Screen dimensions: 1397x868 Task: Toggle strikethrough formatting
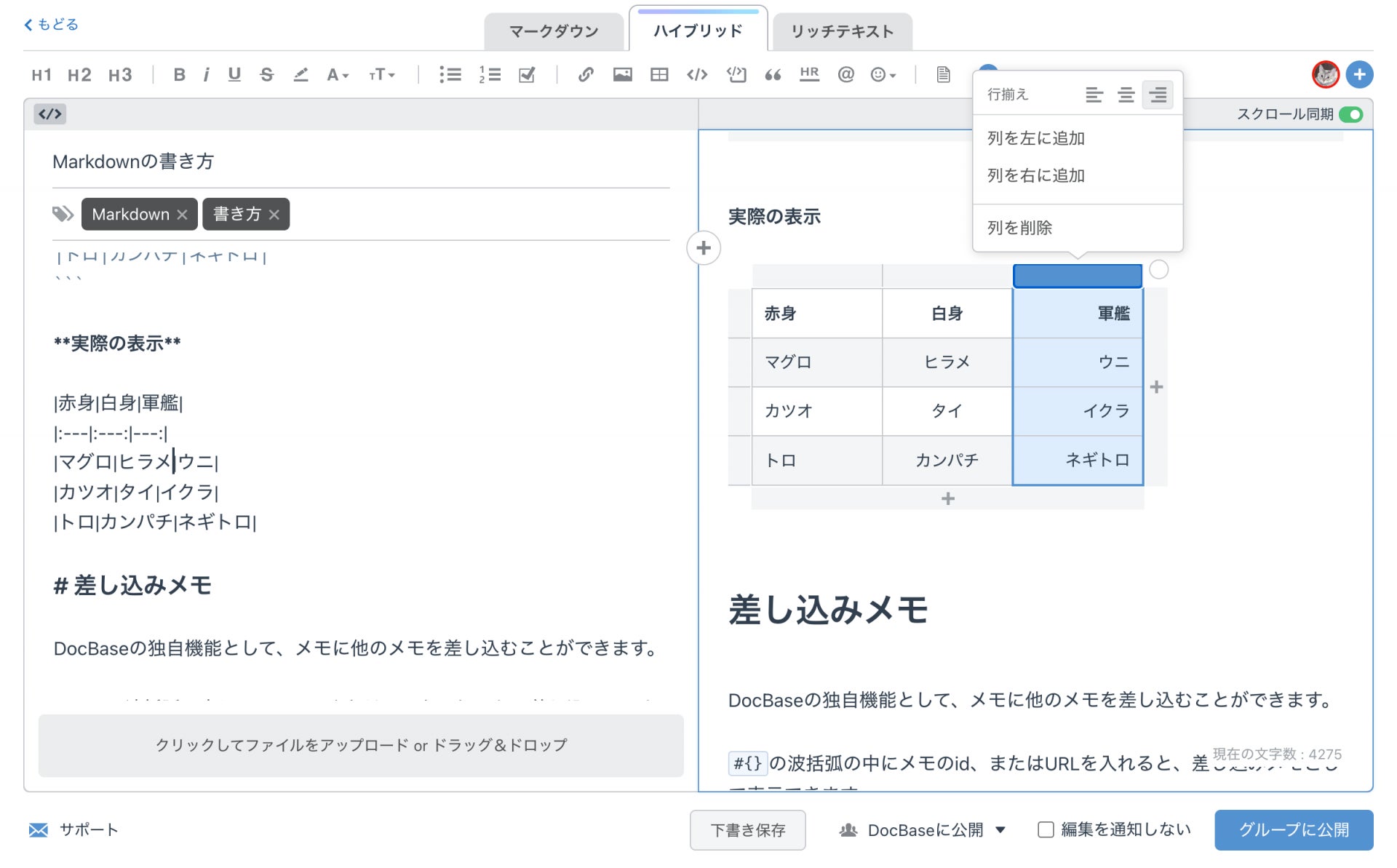coord(266,74)
